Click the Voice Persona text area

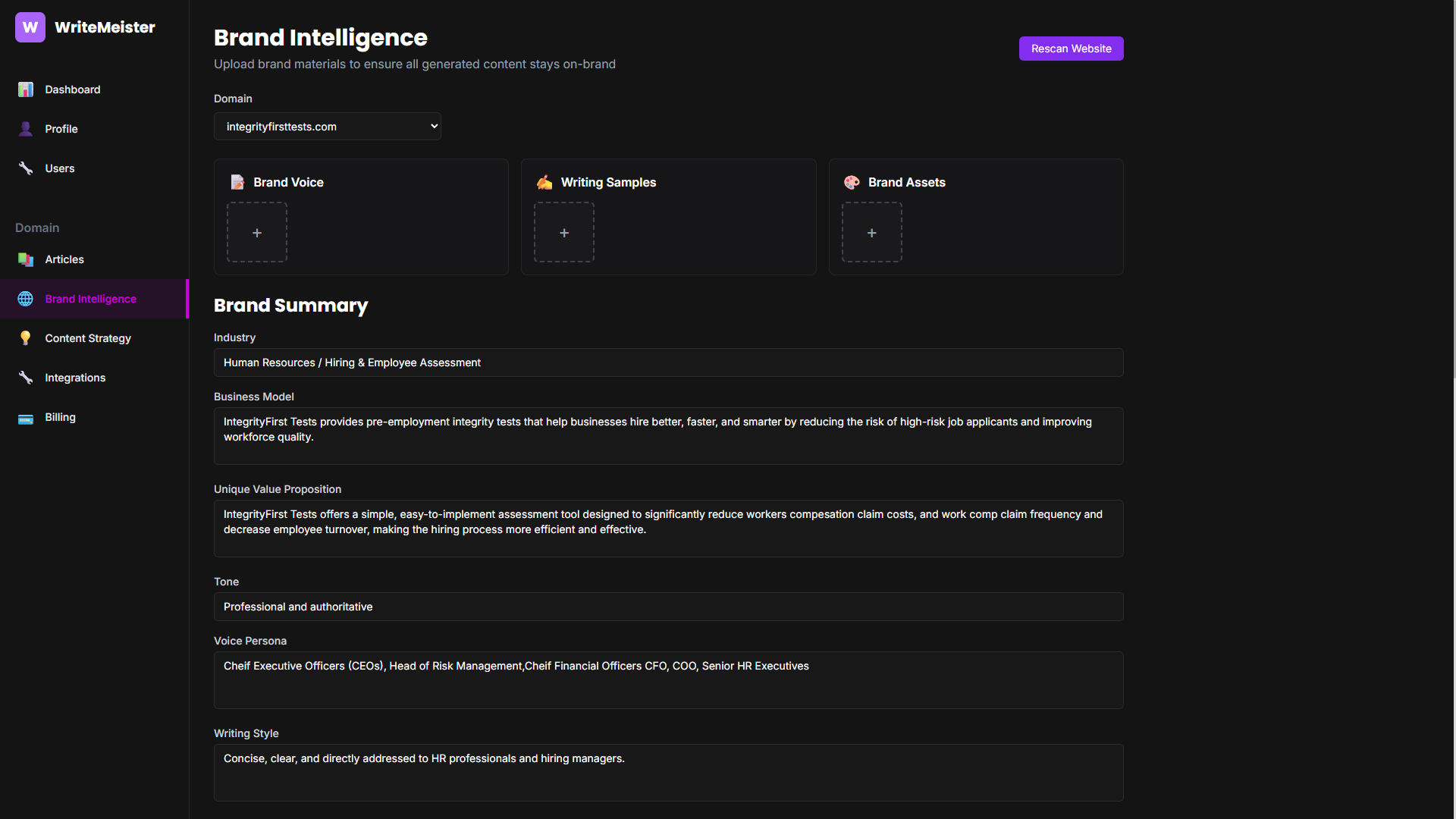(668, 679)
